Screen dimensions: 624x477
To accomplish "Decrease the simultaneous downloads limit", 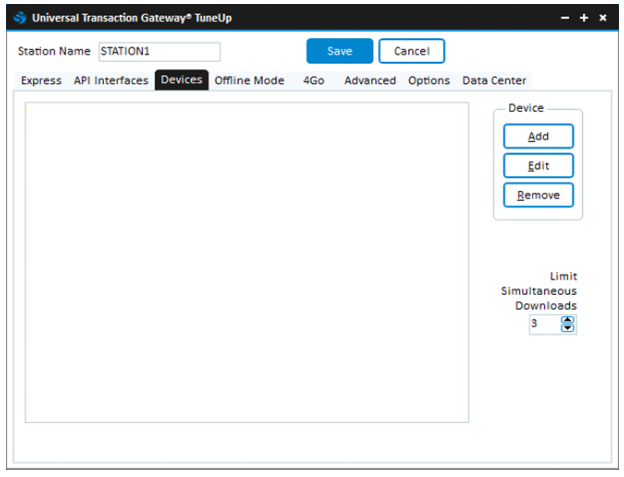I will click(x=568, y=328).
